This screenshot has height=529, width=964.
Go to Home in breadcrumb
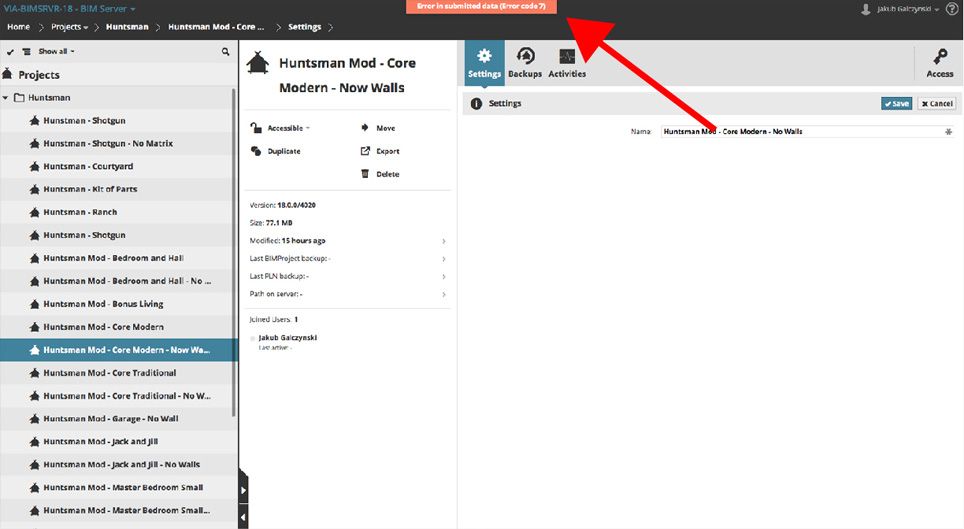[18, 27]
